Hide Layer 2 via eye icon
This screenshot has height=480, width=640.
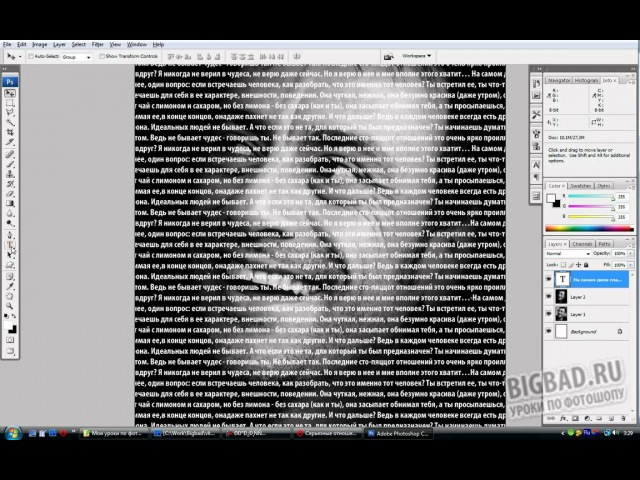[549, 297]
